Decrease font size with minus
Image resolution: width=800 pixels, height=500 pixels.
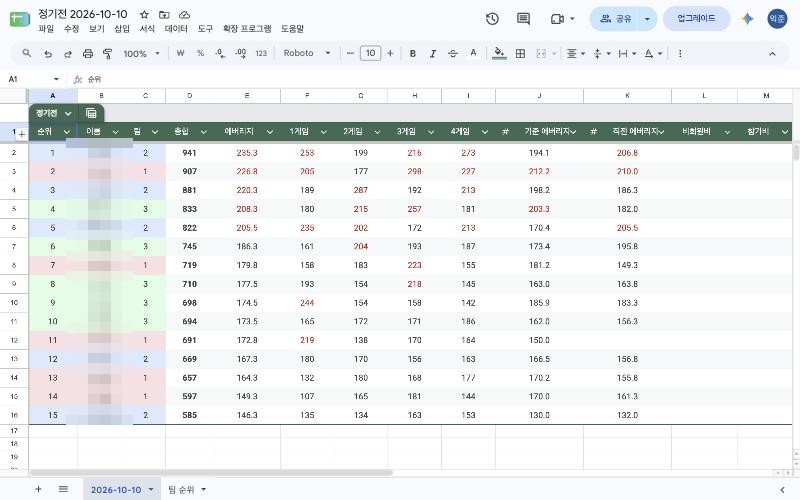350,53
